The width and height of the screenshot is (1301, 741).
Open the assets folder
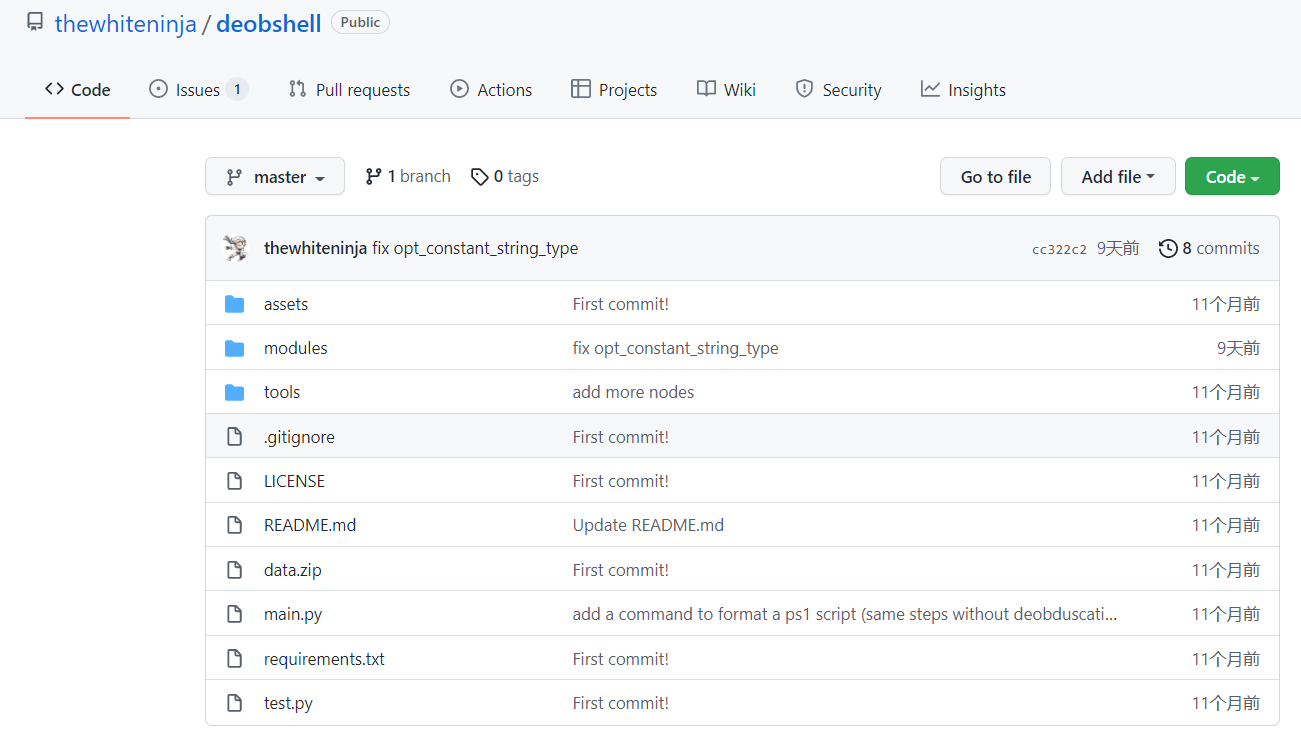click(286, 304)
